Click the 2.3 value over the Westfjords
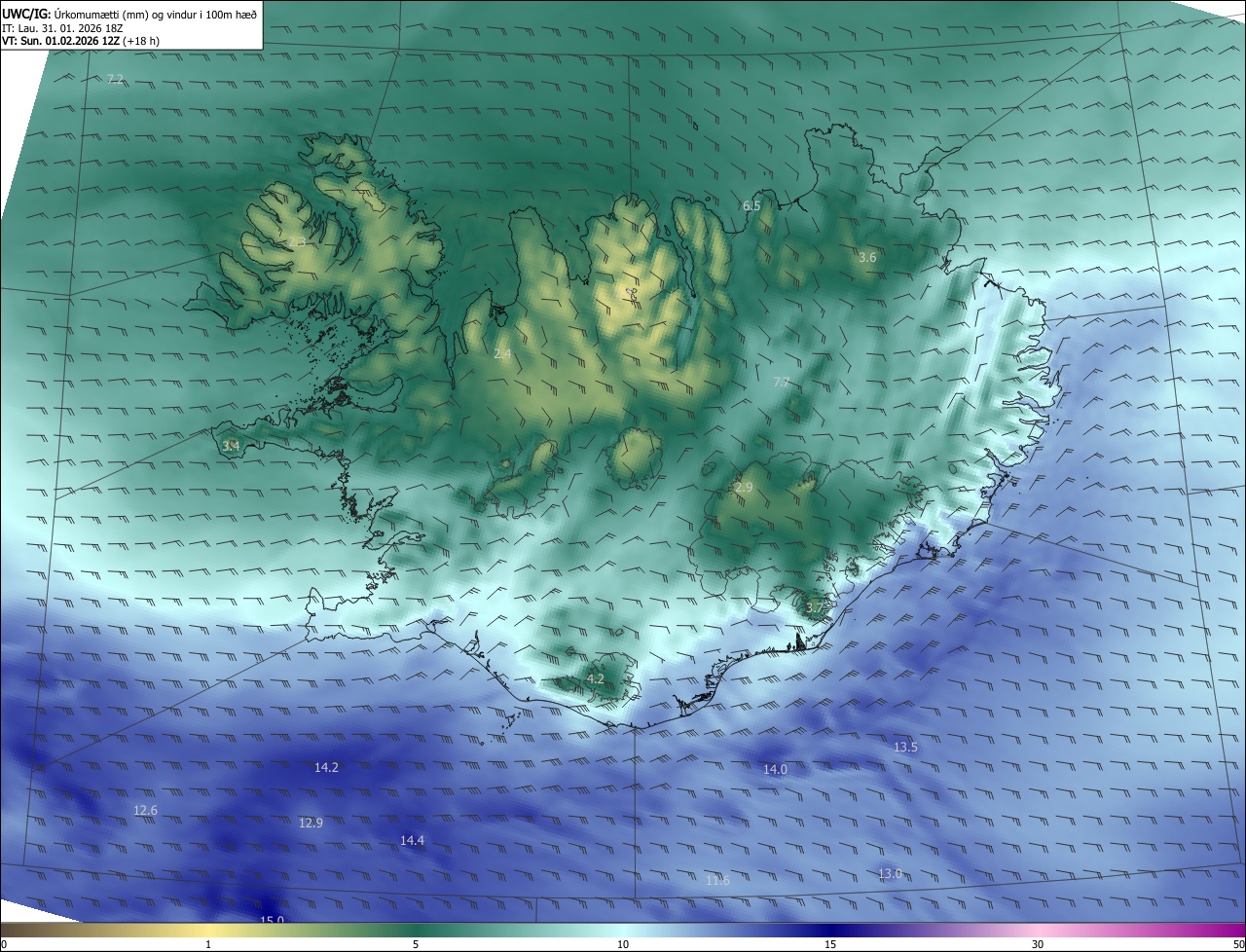This screenshot has height=952, width=1246. [297, 241]
